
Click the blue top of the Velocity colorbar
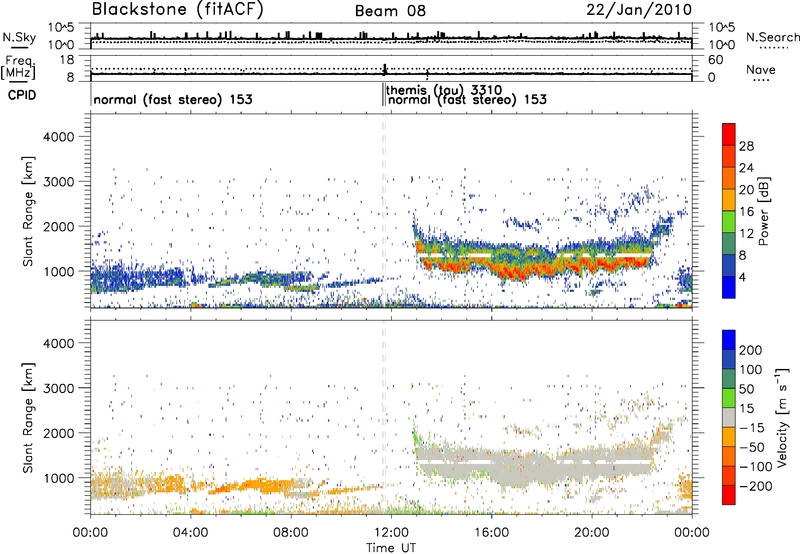729,340
